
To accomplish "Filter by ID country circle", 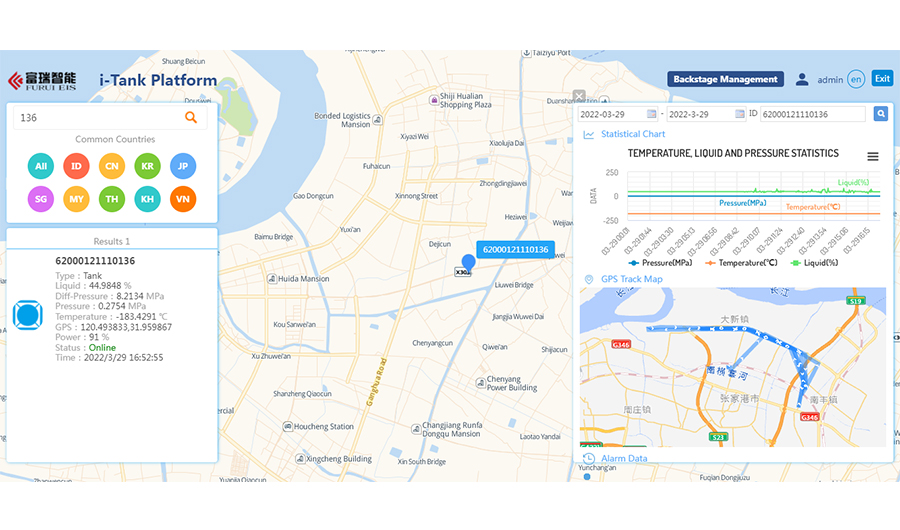I will 76,166.
